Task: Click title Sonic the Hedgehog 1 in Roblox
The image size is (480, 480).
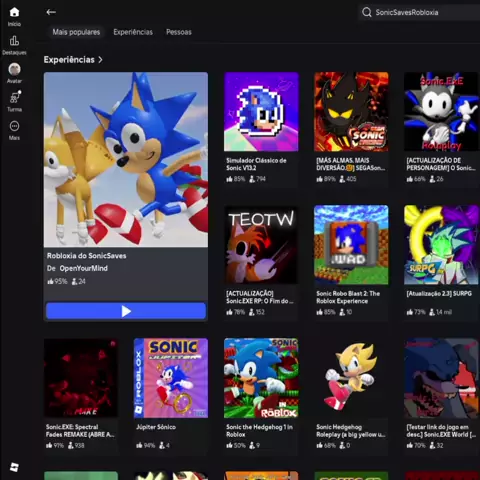Action: click(259, 430)
